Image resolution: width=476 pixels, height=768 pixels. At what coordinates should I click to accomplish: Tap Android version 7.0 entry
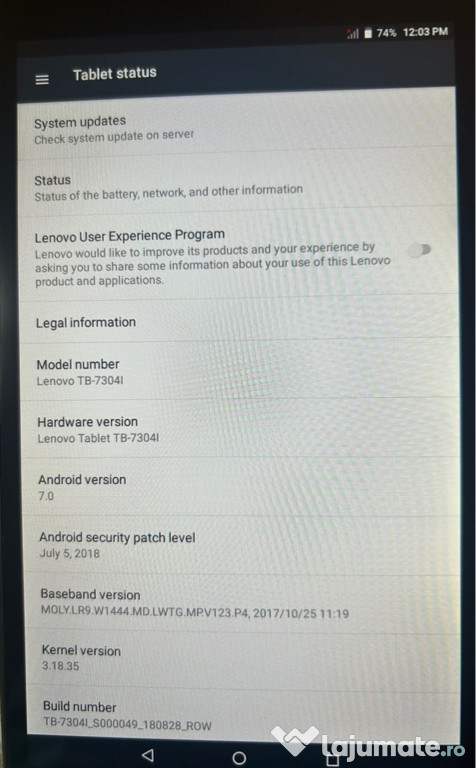[240, 487]
